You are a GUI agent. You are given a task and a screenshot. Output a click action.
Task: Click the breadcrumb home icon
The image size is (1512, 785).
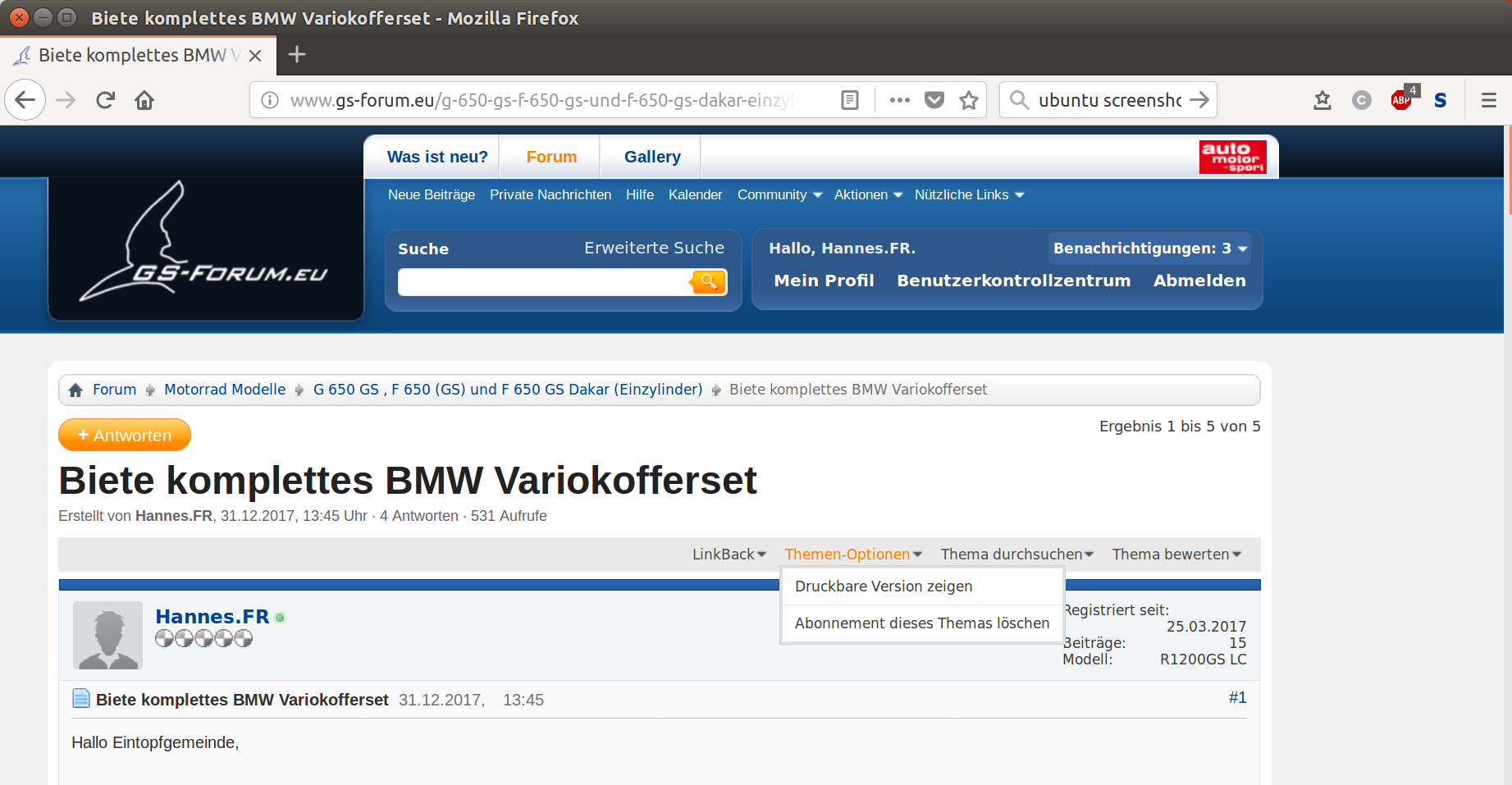[x=75, y=390]
